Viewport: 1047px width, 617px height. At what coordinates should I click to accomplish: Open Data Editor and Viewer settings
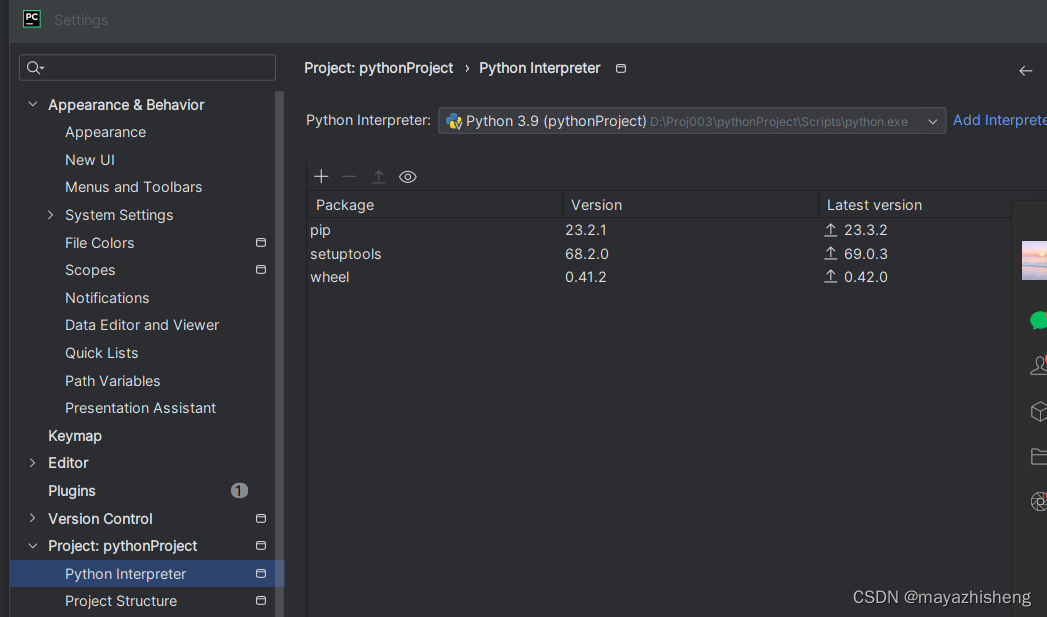142,325
